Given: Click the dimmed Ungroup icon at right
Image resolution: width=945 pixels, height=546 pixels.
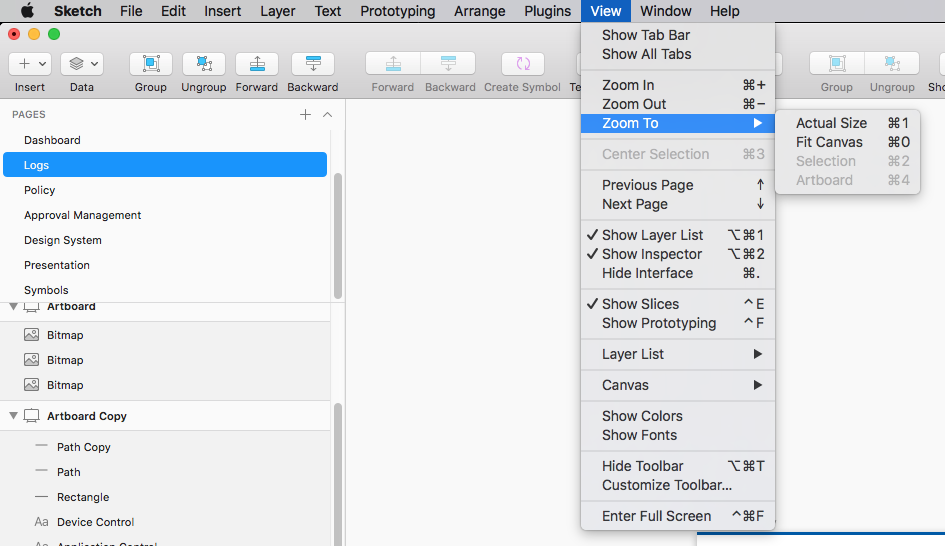Looking at the screenshot, I should coord(892,63).
